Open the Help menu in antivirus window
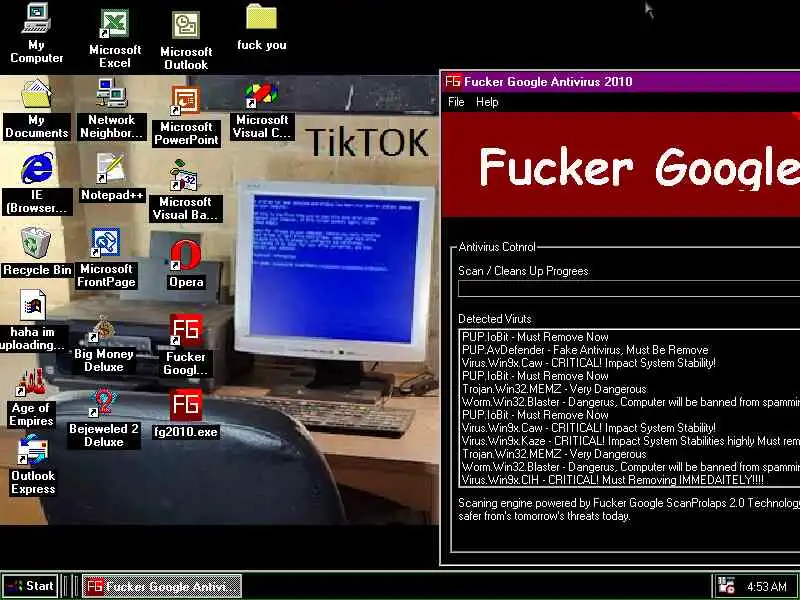Screen dimensions: 800x600 tap(487, 102)
